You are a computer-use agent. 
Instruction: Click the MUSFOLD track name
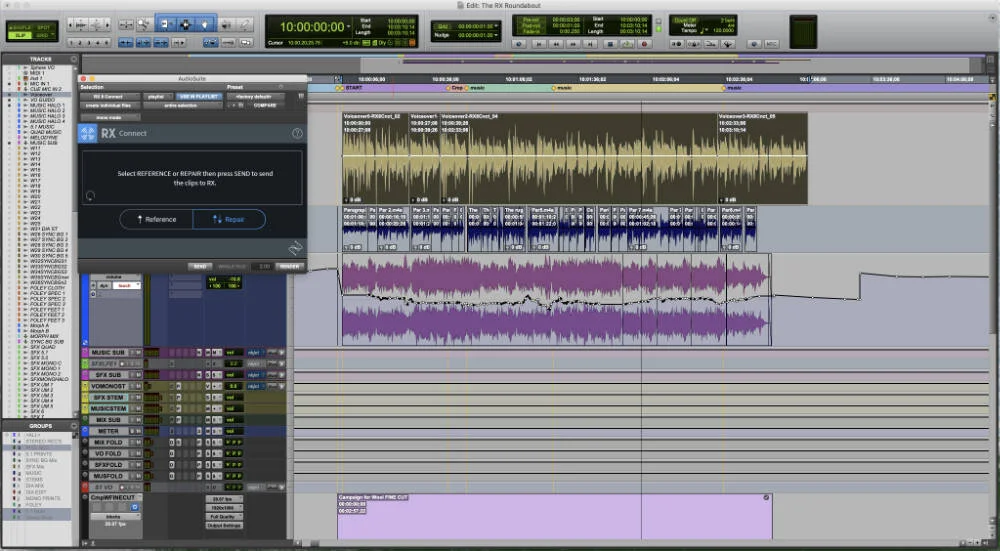[108, 476]
